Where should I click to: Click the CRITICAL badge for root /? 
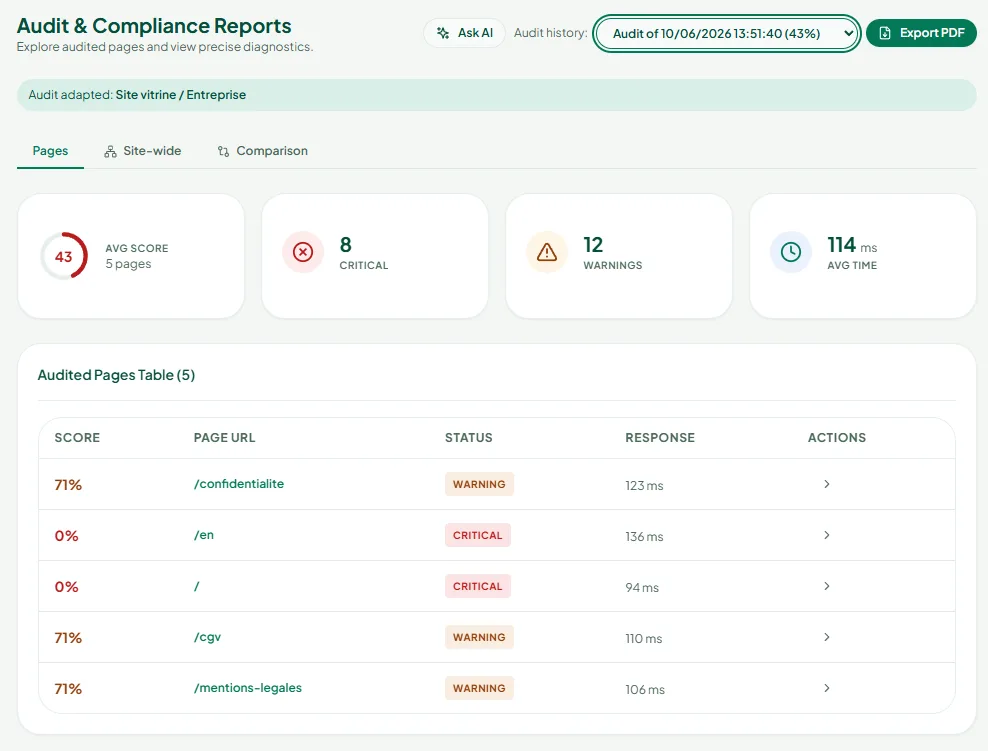478,586
